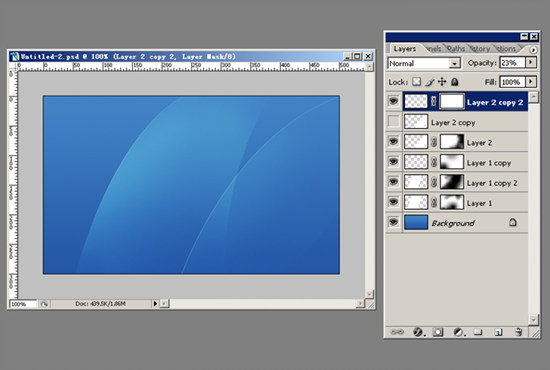
Task: Close the Layers palette window
Action: coord(534,36)
